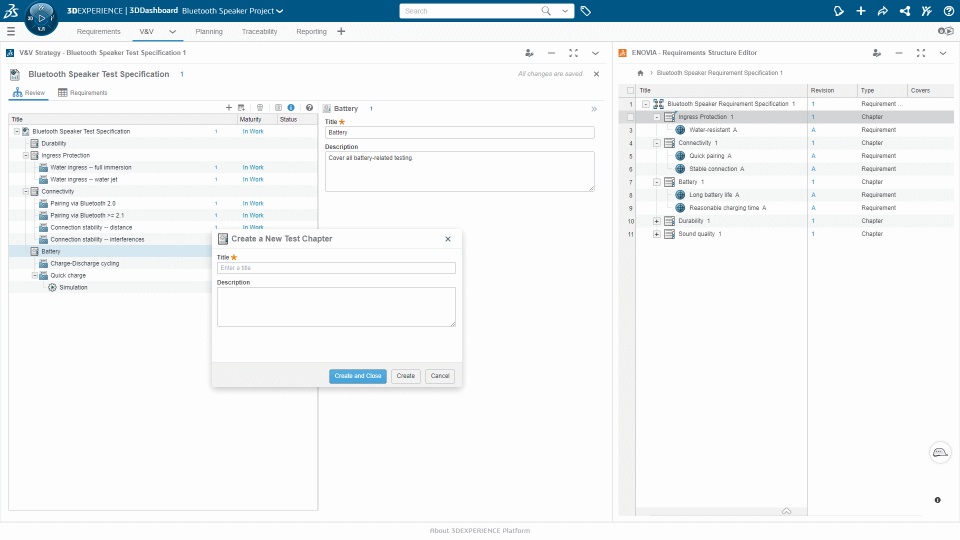Select the Review tab in V&V Strategy
The image size is (960, 540).
tap(29, 92)
